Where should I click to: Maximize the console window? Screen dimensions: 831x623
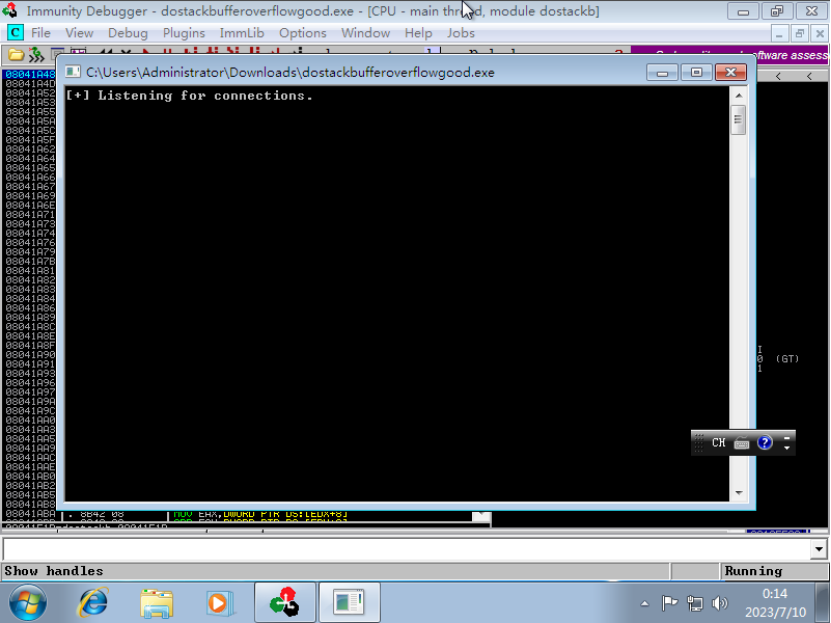click(x=696, y=72)
